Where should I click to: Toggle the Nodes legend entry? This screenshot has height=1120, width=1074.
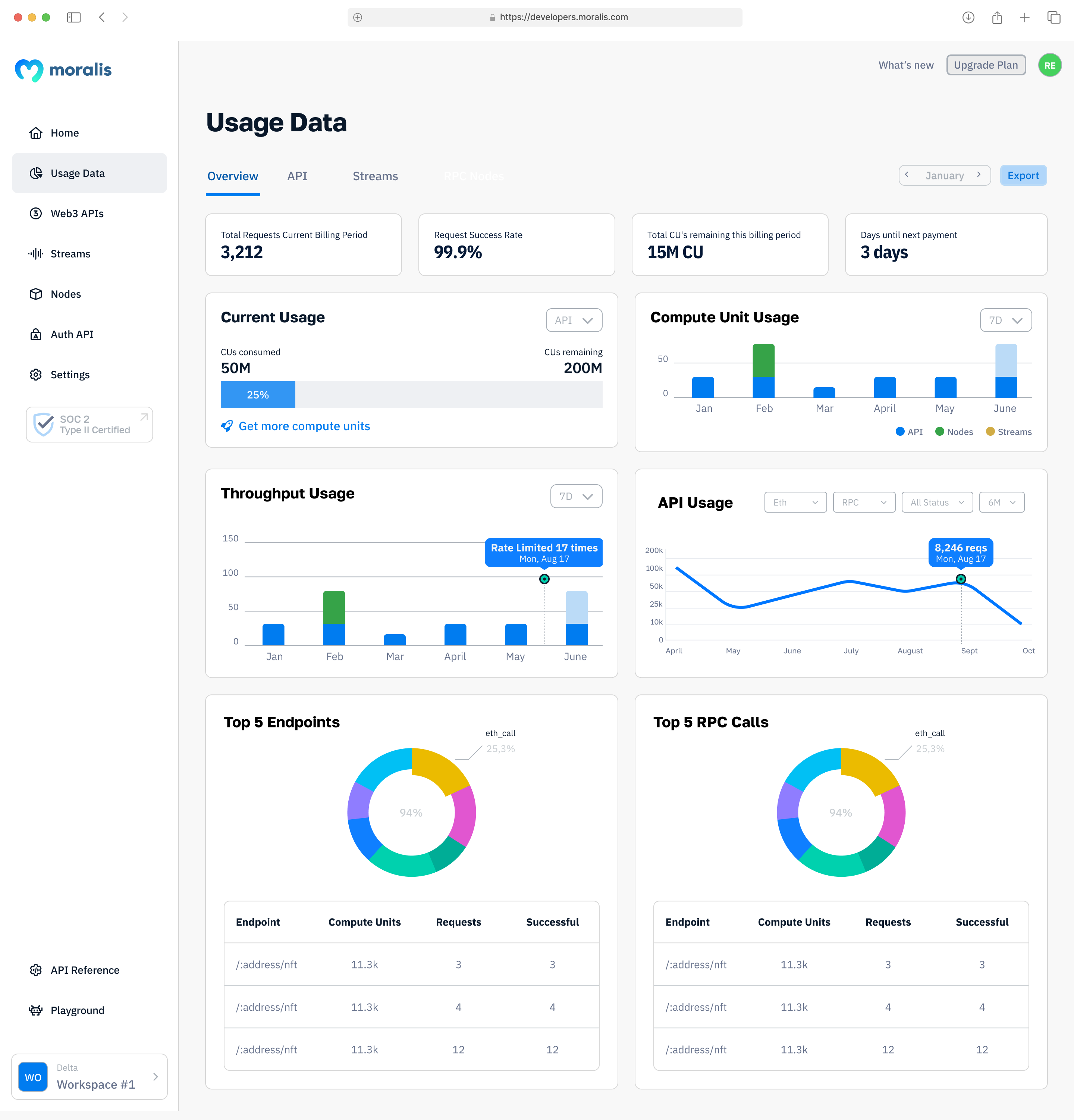[954, 432]
